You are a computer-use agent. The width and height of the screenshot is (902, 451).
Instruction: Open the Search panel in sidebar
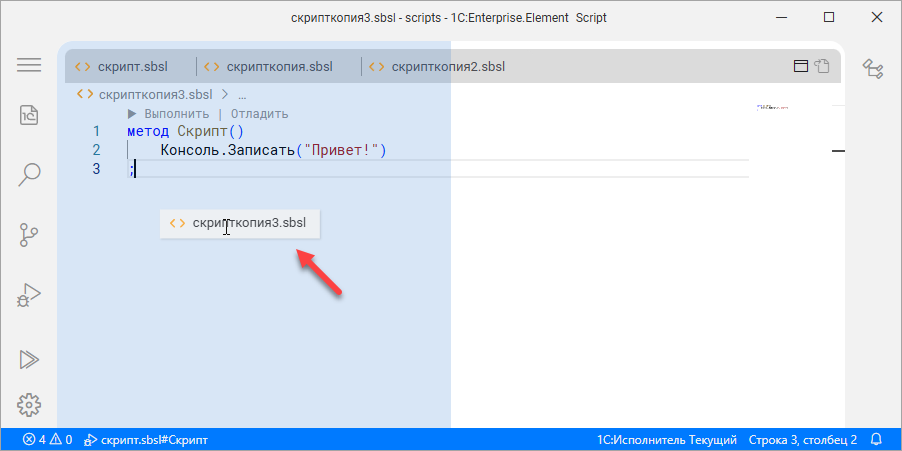tap(29, 174)
